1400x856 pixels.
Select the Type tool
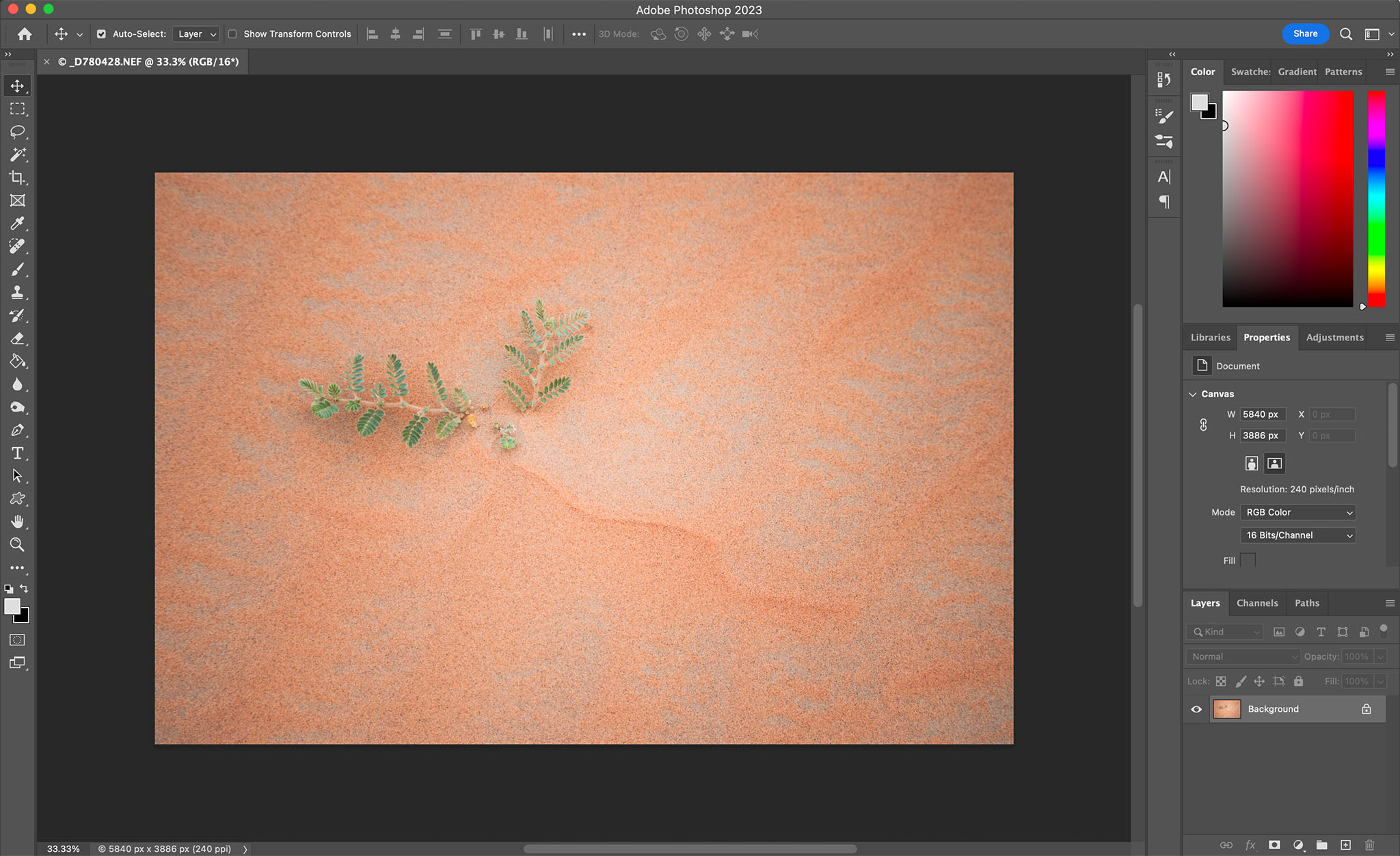17,453
